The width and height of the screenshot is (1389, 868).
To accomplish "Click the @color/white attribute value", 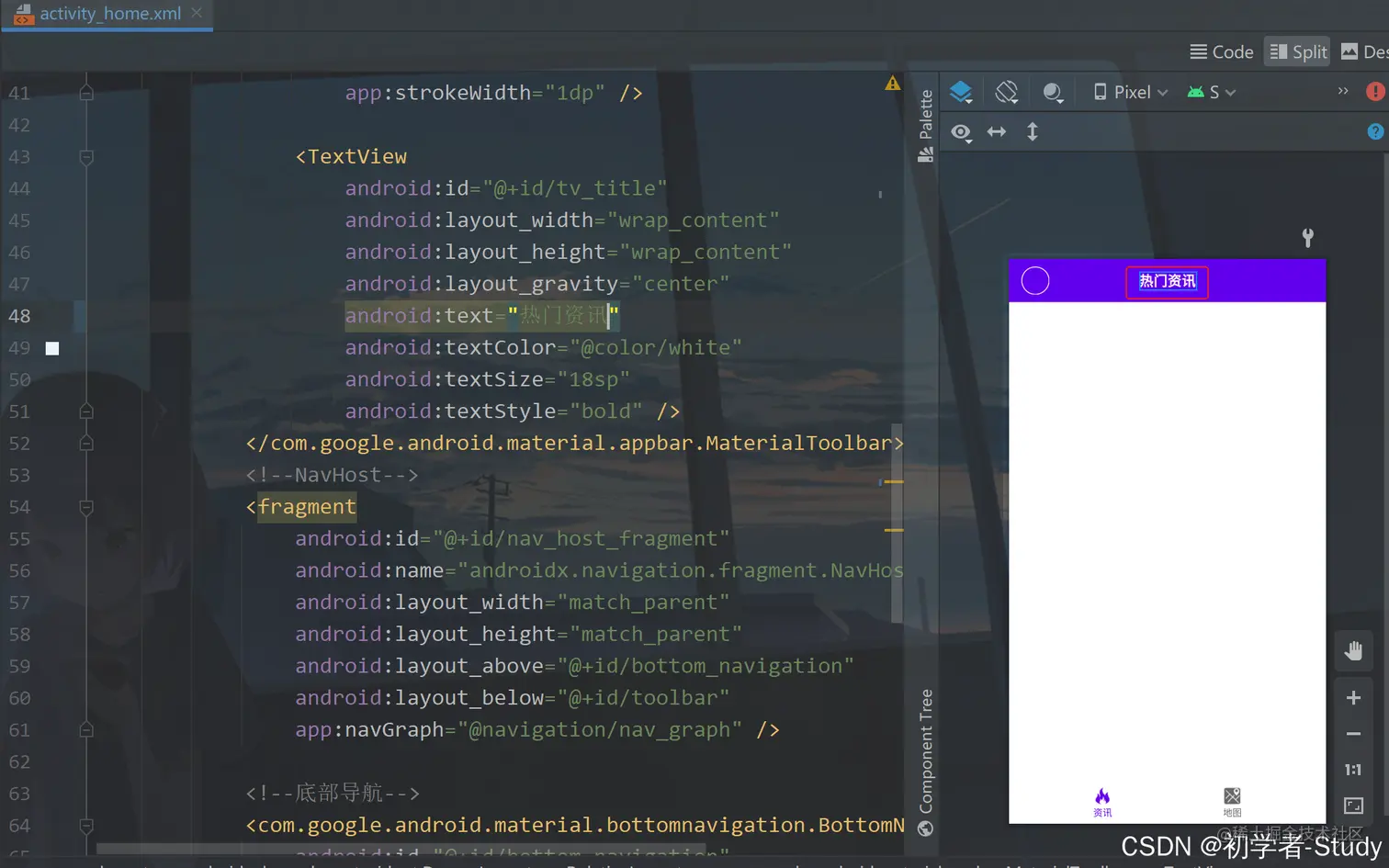I will point(656,348).
